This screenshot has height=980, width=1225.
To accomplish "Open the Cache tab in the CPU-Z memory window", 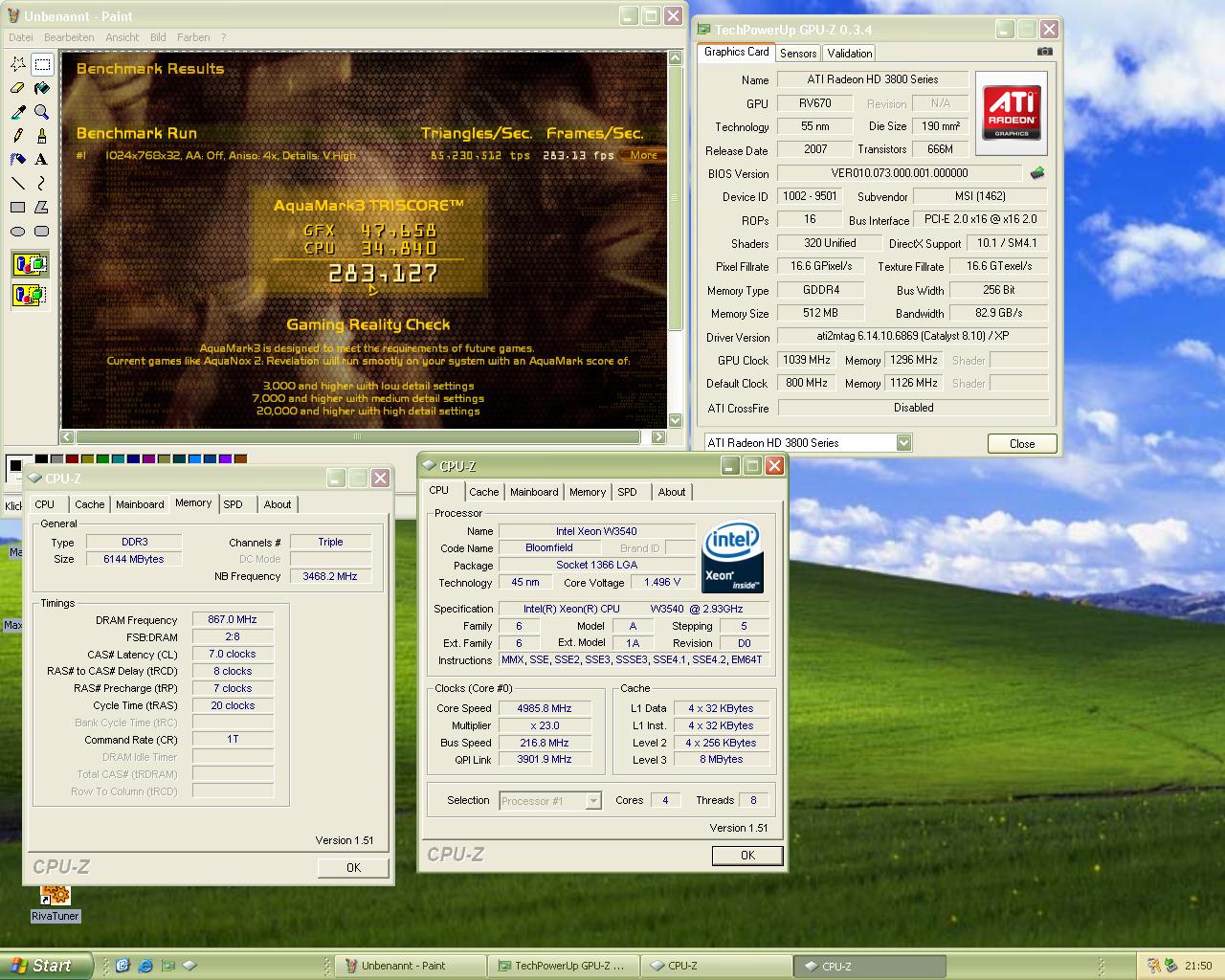I will click(90, 504).
